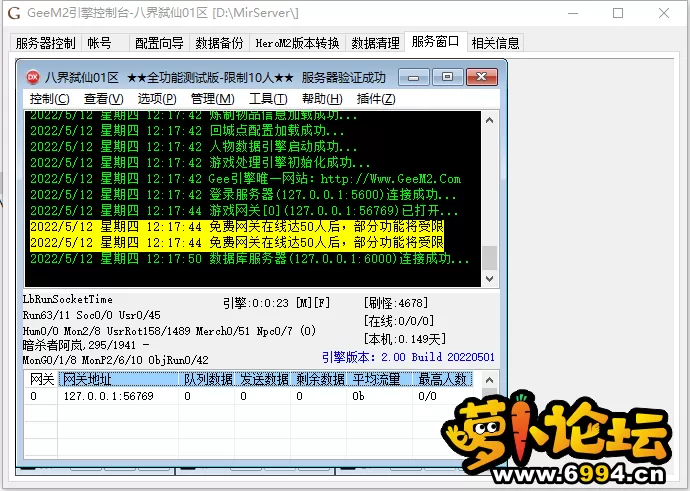Screen dimensions: 690x491
Task: Minimize the GeeM2引擎控制台 main window
Action: pyautogui.click(x=573, y=13)
